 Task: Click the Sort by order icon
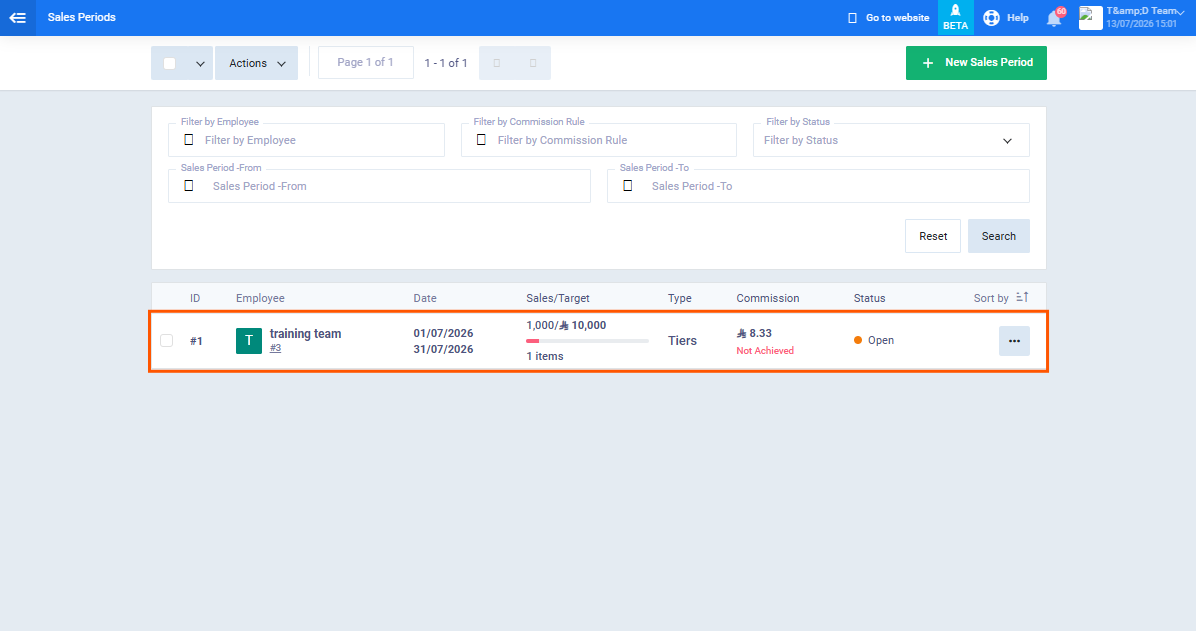pyautogui.click(x=1022, y=297)
